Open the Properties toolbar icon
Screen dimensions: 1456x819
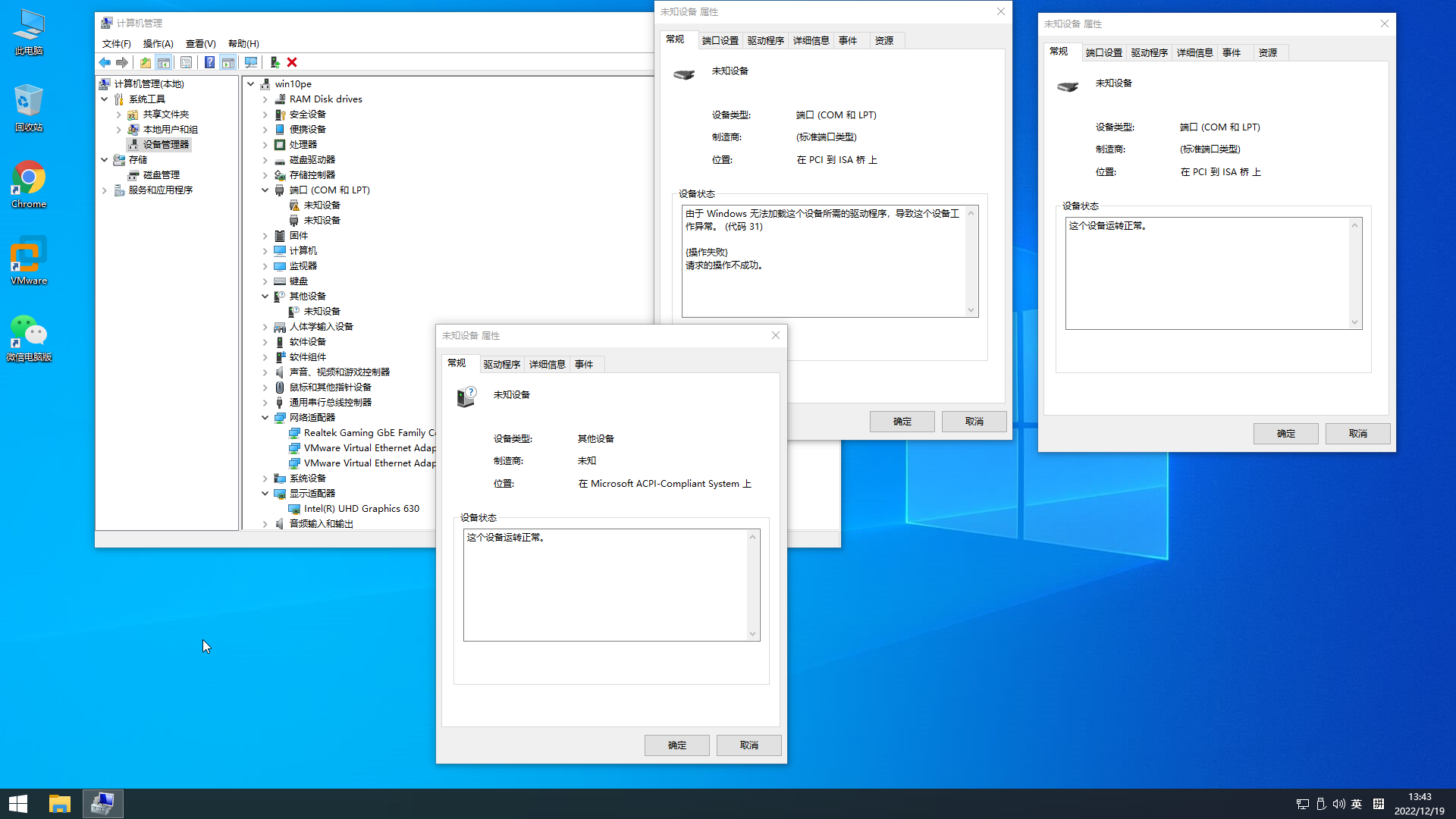187,62
